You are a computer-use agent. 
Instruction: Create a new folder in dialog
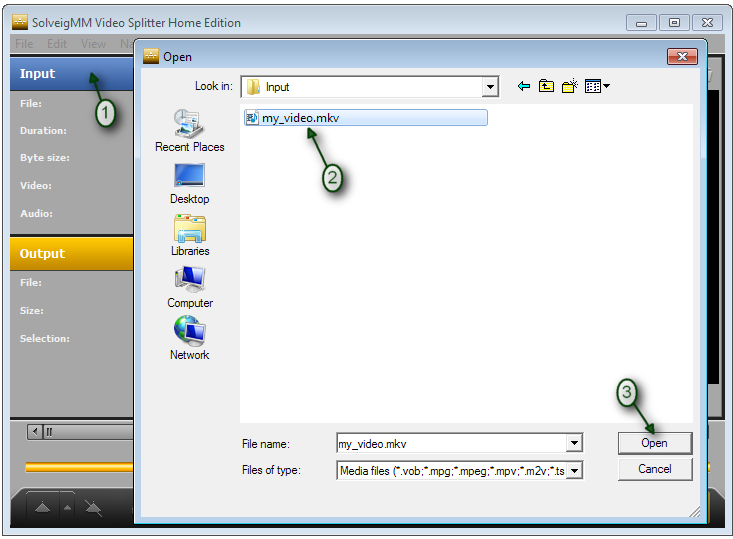(x=570, y=86)
